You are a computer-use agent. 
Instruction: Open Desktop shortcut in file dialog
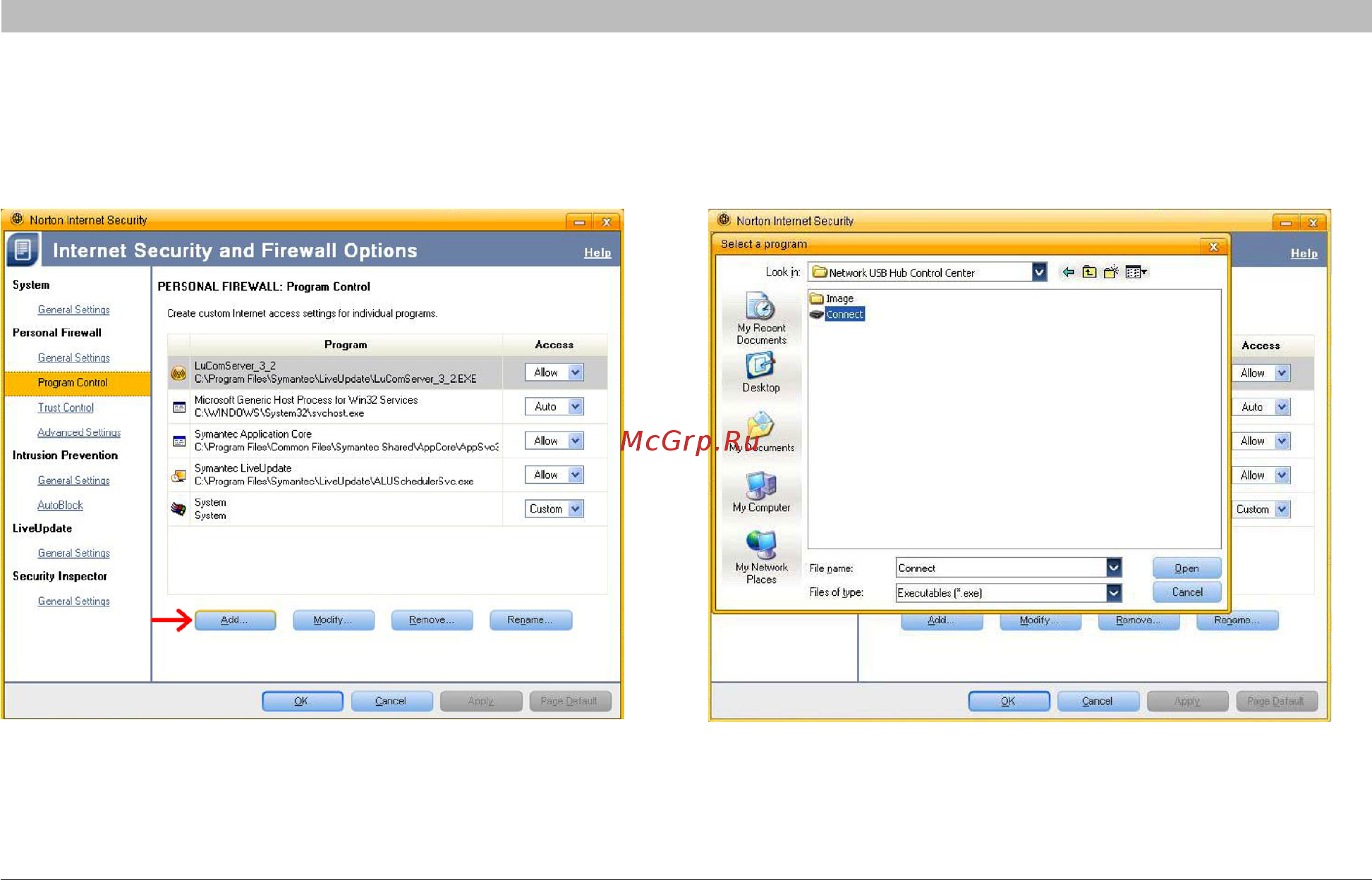(x=761, y=372)
